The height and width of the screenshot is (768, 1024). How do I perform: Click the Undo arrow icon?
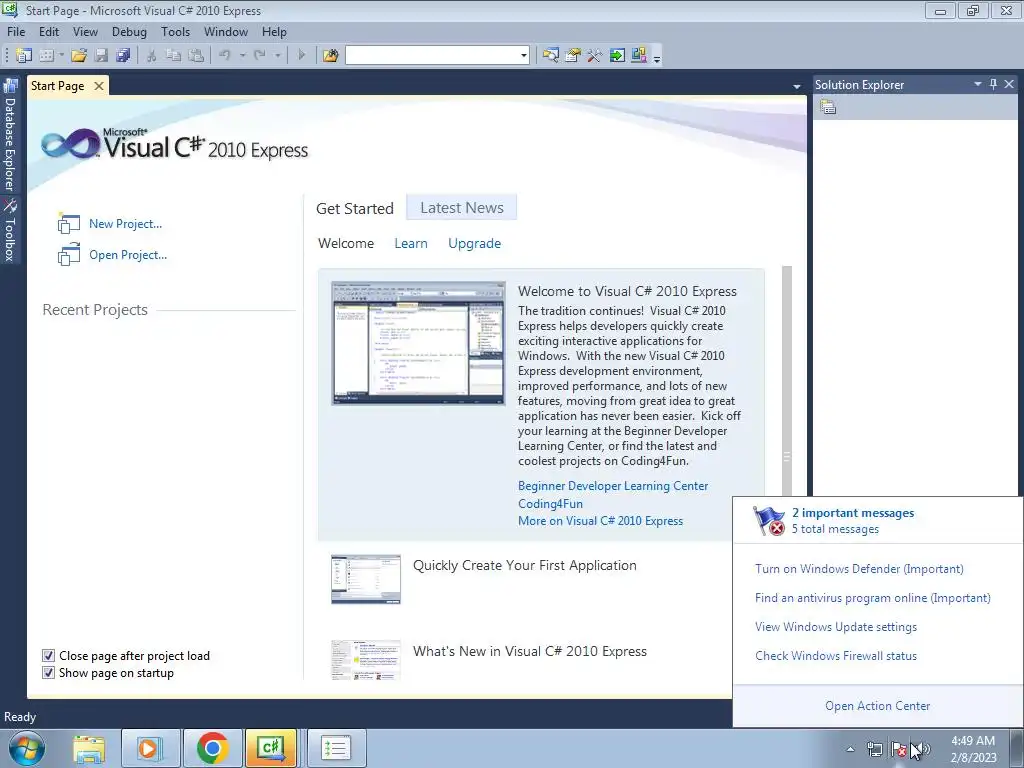[225, 56]
